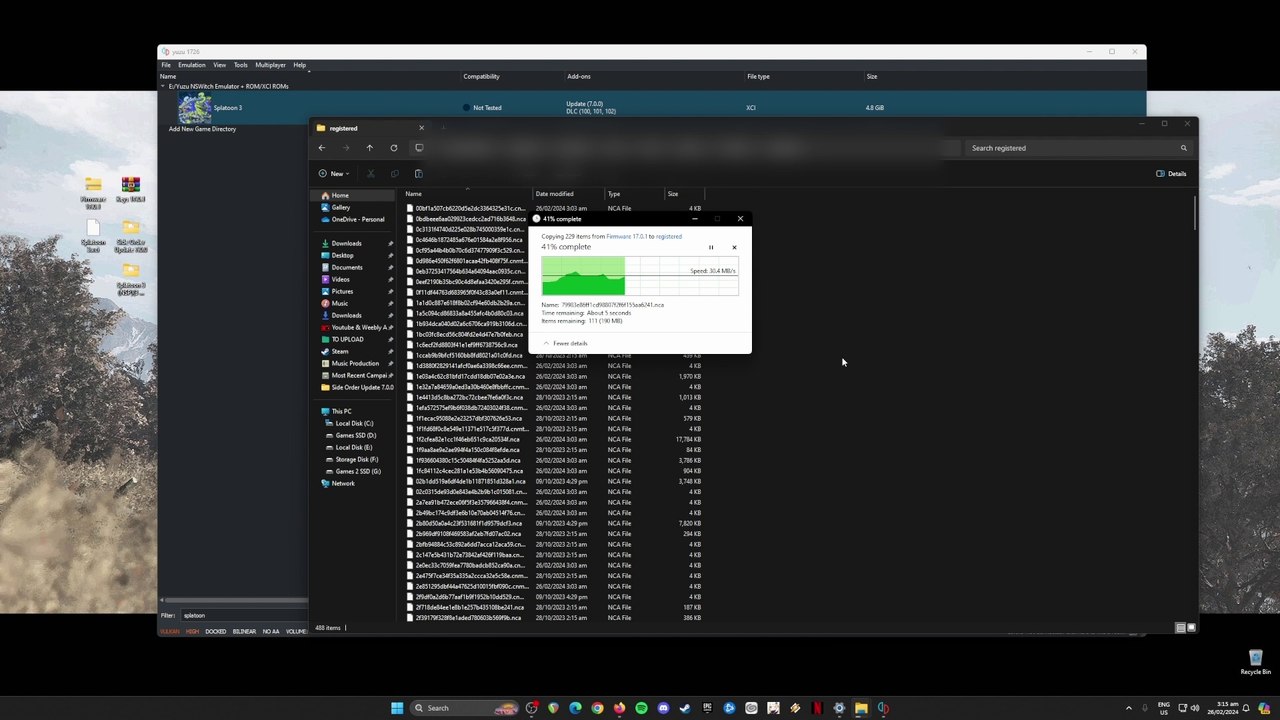
Task: Toggle the Details pane button
Action: coord(1171,174)
